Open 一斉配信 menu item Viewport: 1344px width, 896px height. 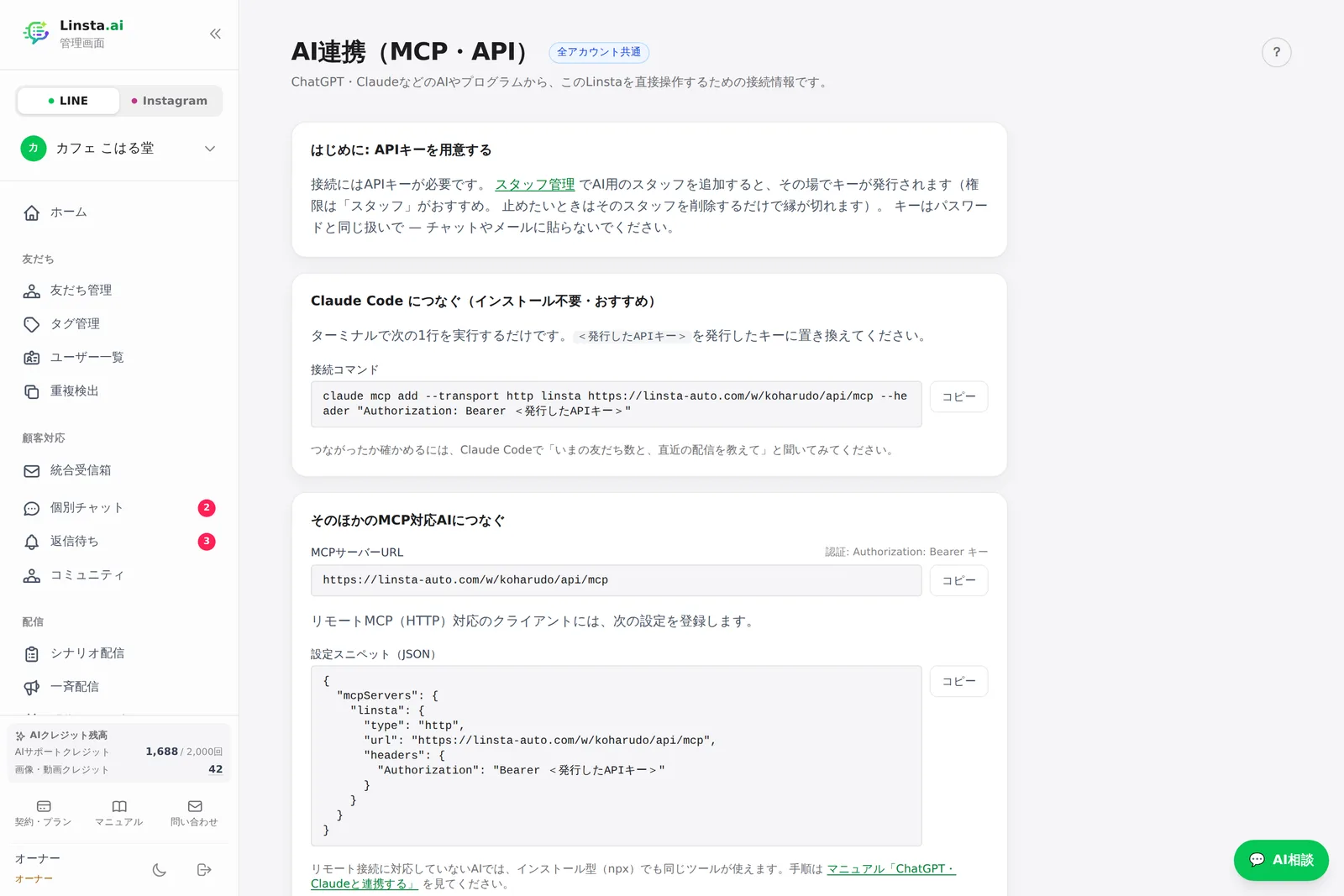coord(119,687)
